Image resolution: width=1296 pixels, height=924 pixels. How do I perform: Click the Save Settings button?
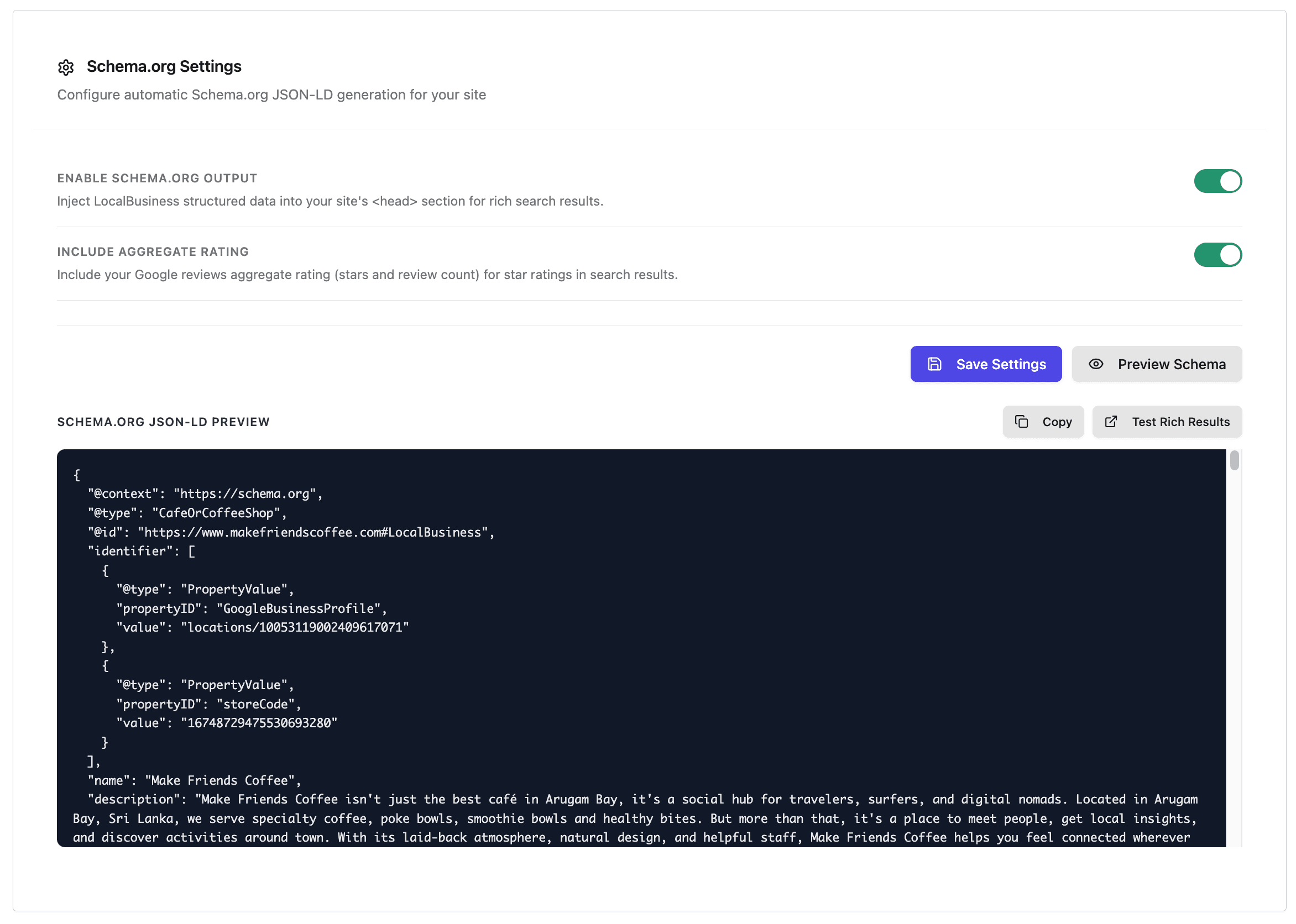986,364
